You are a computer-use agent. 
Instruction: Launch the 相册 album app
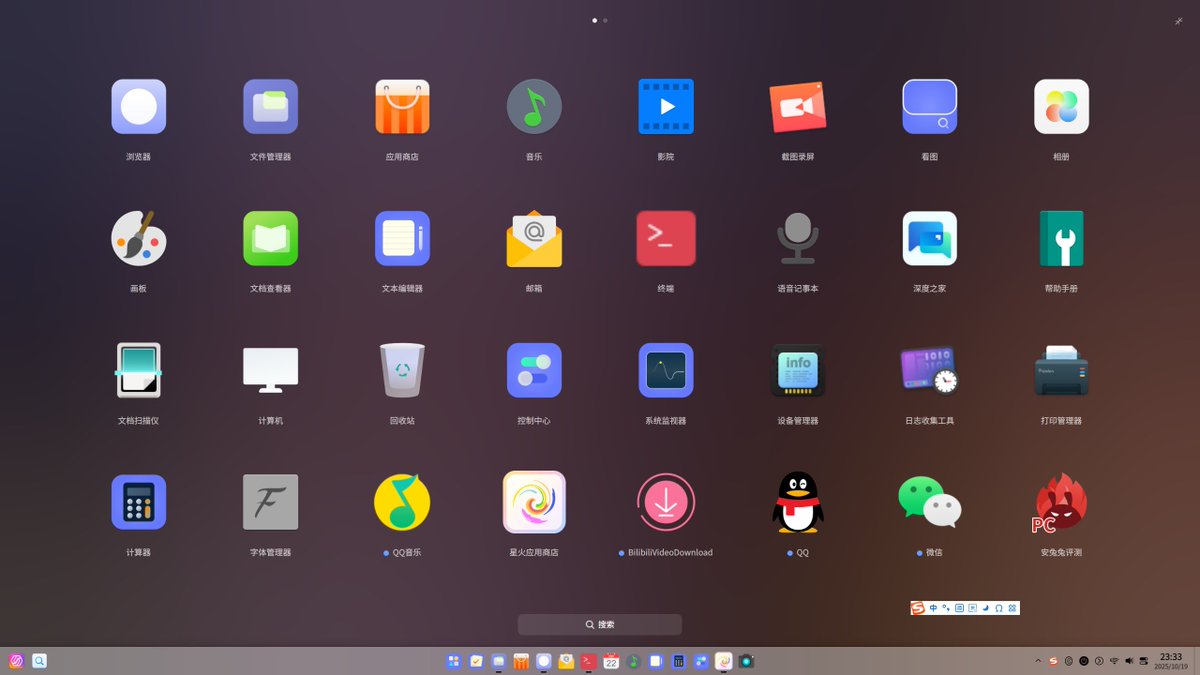(x=1061, y=107)
